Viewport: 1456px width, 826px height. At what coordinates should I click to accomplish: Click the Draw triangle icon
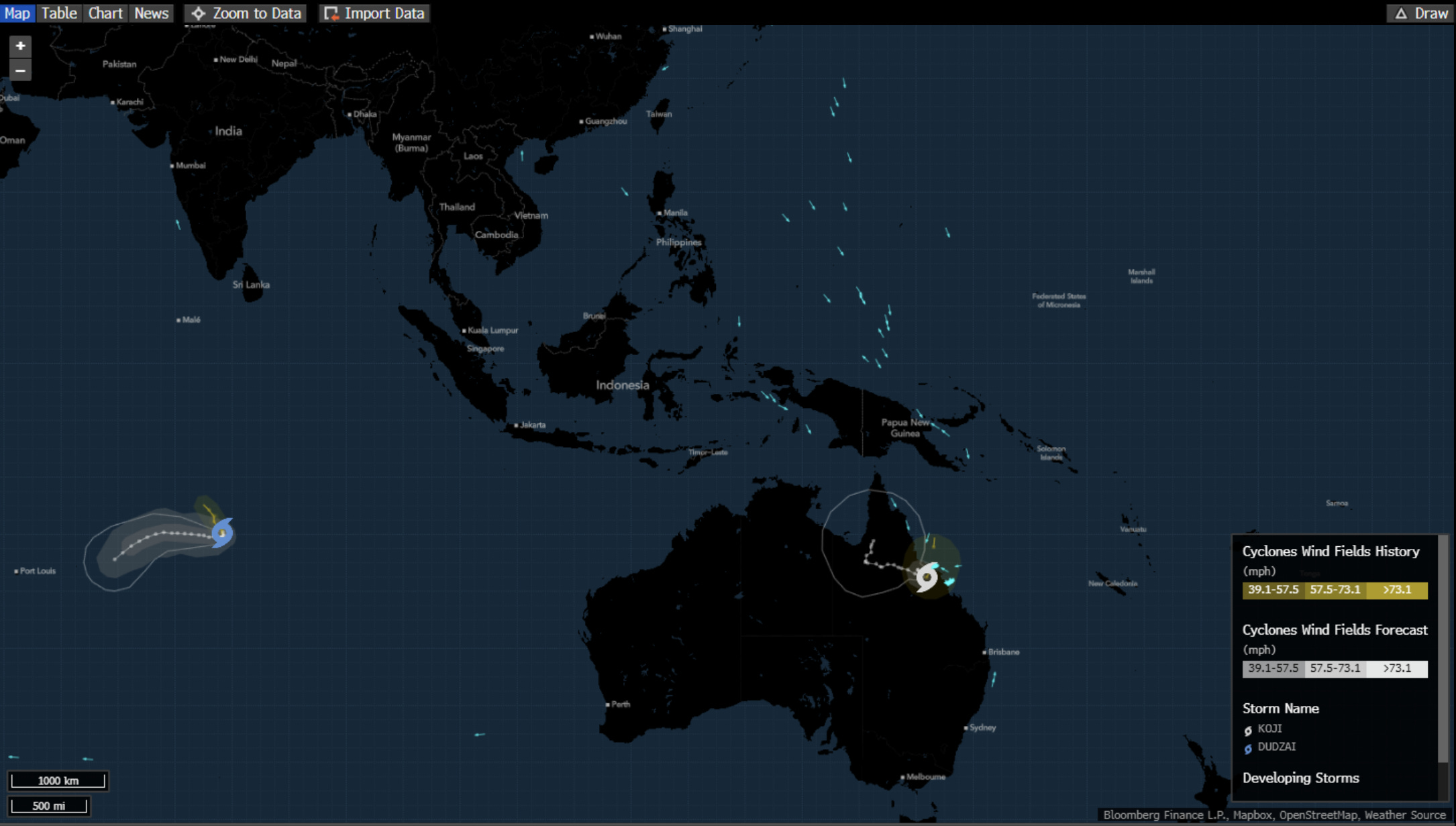point(1401,13)
